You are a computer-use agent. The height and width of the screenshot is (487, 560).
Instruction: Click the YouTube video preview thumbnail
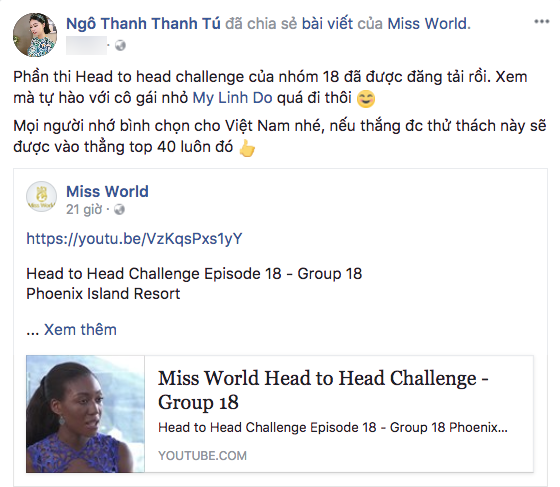click(85, 414)
